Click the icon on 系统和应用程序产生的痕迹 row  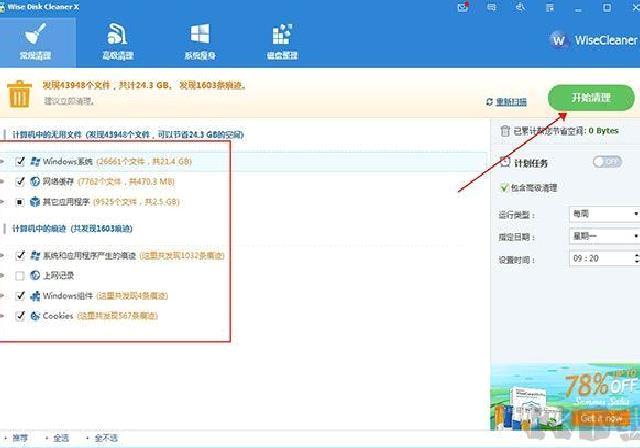[x=35, y=255]
